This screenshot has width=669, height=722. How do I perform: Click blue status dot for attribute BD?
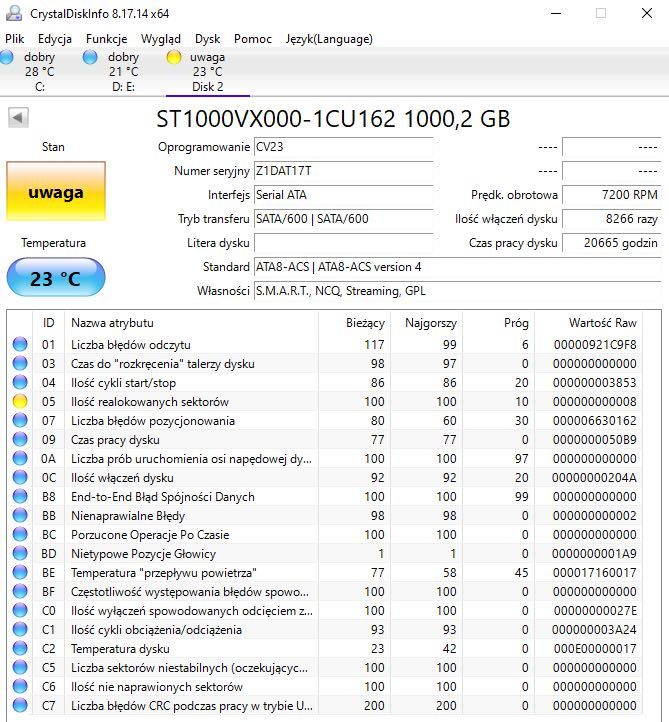[x=20, y=553]
